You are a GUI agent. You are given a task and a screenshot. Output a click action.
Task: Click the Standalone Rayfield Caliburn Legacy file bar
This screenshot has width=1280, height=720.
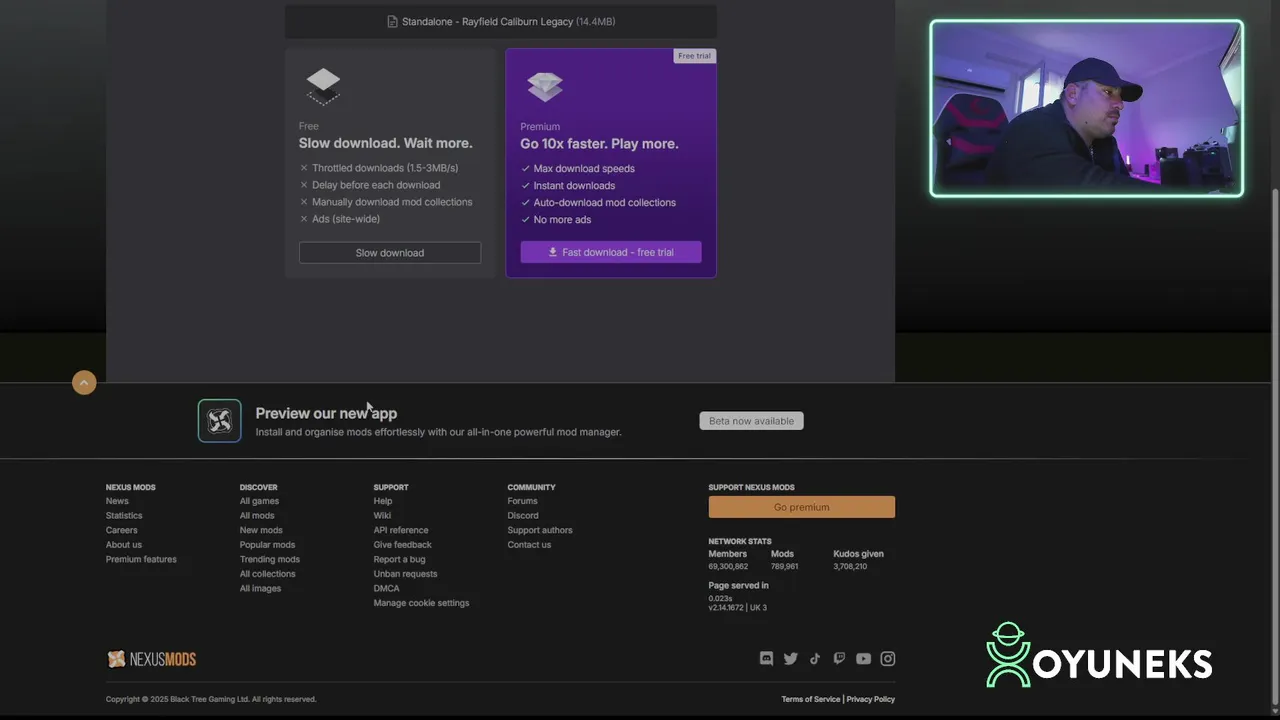pyautogui.click(x=501, y=21)
